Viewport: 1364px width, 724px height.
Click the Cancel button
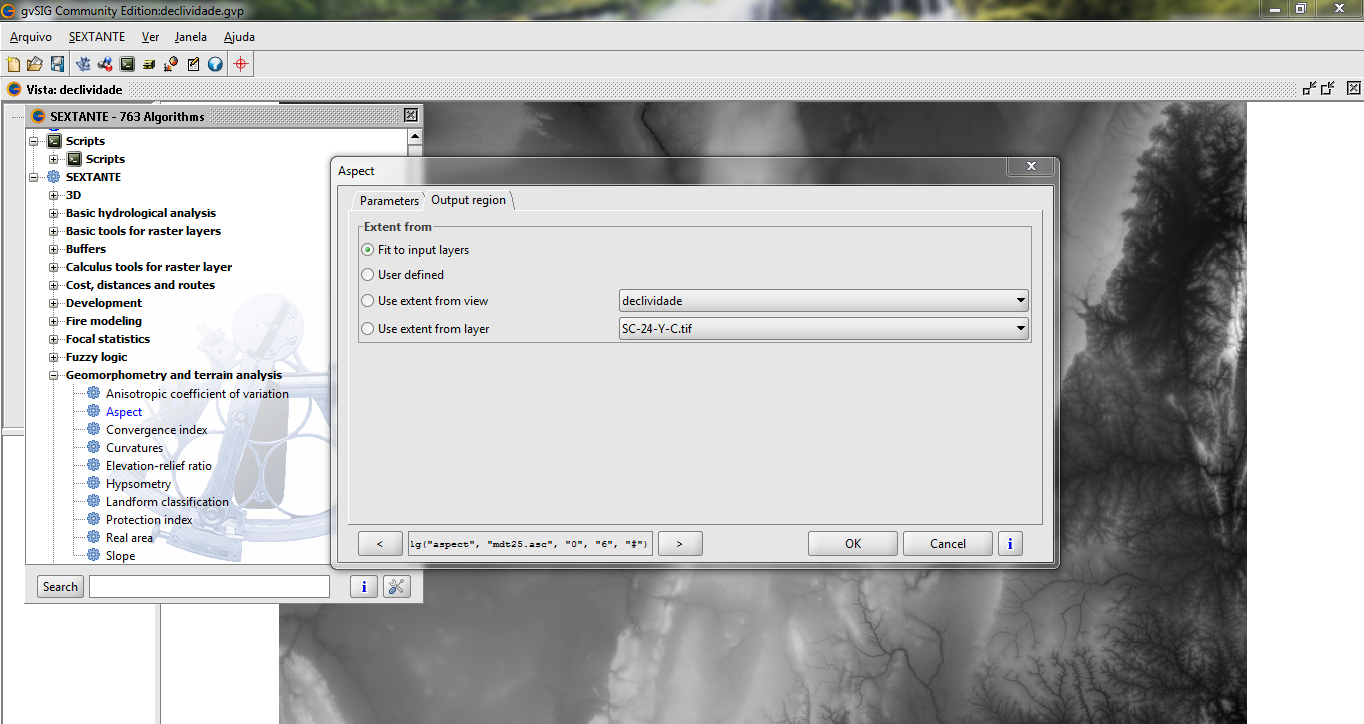(947, 543)
